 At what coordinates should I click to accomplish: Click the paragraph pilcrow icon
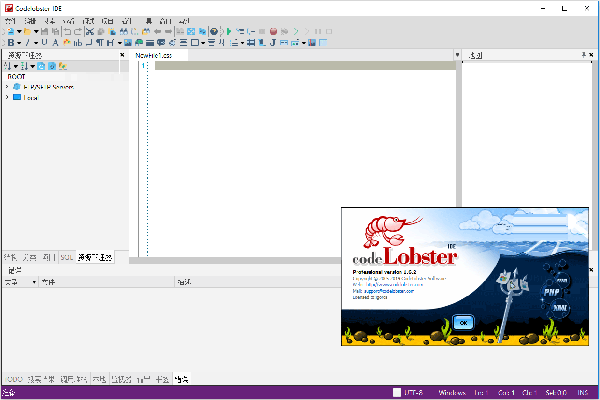point(99,42)
